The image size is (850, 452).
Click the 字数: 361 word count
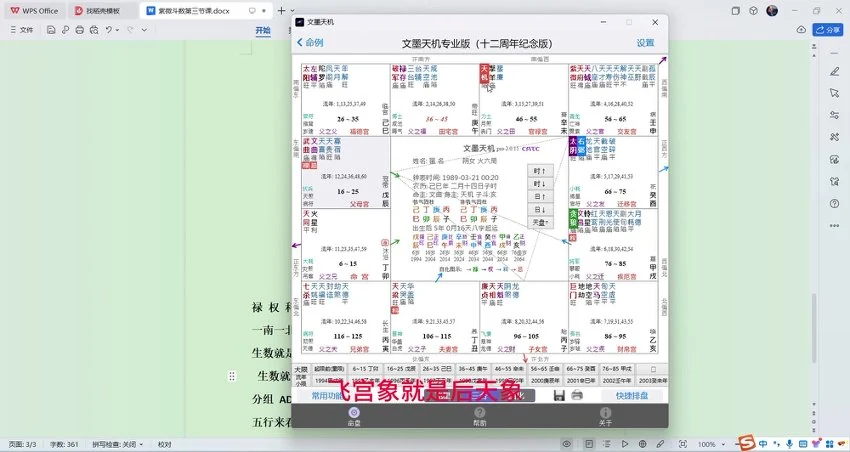(x=64, y=444)
